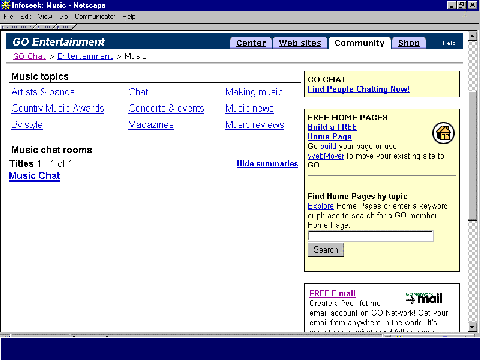Minimize the Netscape window

(451, 5)
